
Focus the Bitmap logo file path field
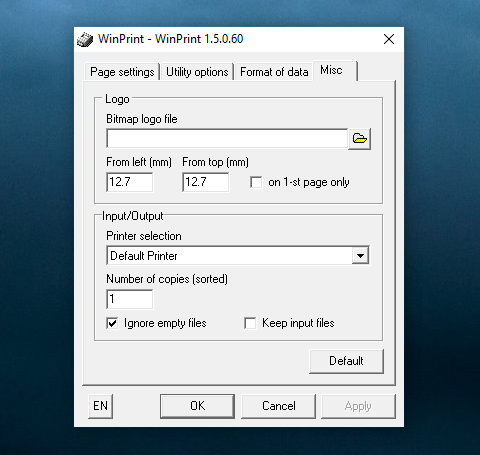pyautogui.click(x=227, y=139)
